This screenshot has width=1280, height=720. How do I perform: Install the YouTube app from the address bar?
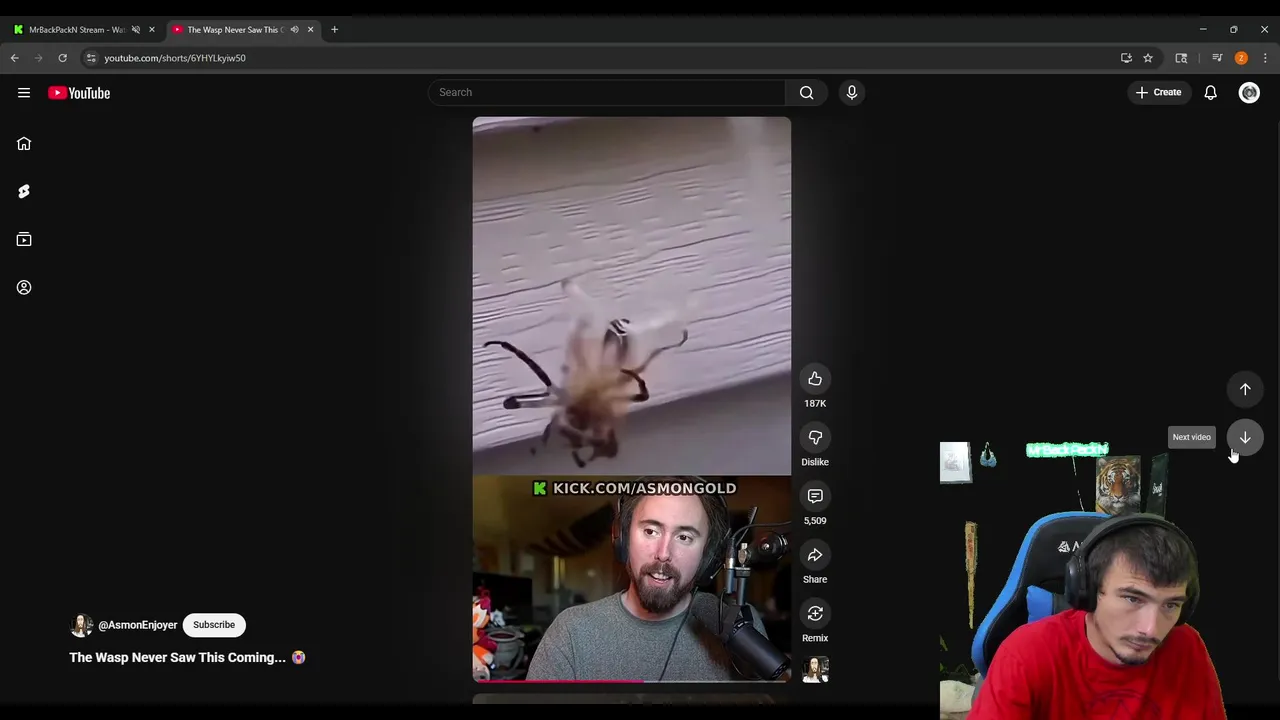(1126, 58)
